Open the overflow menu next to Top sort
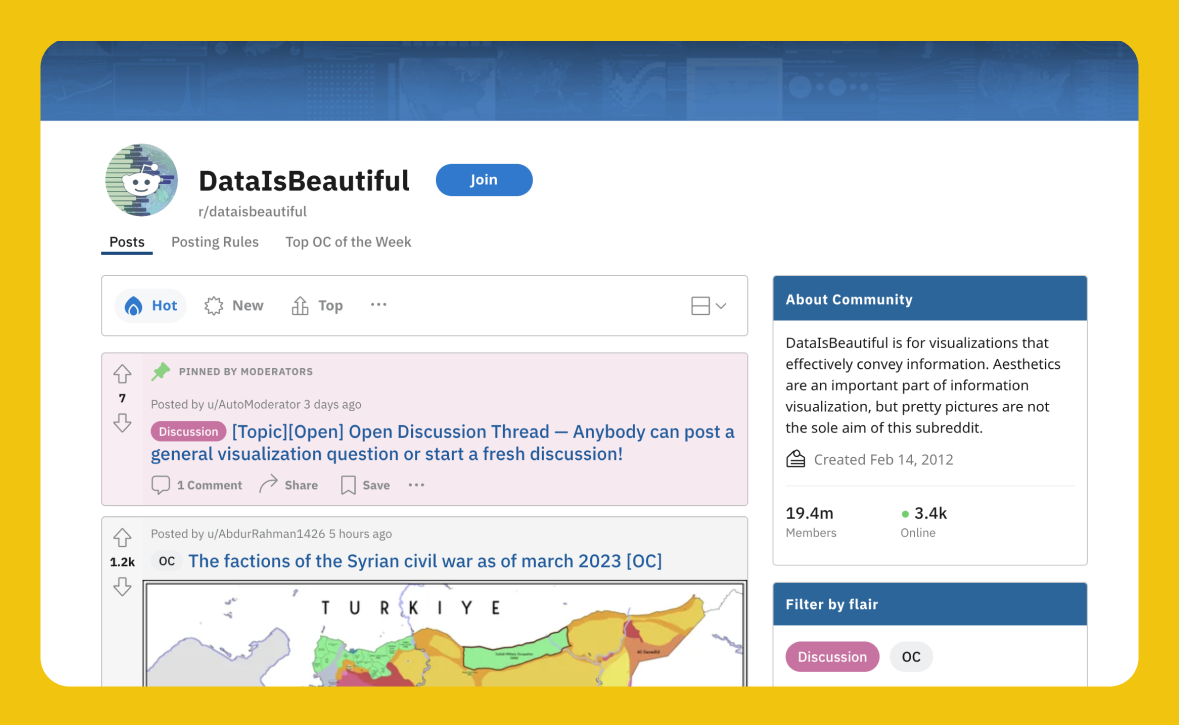The width and height of the screenshot is (1179, 725). 378,305
